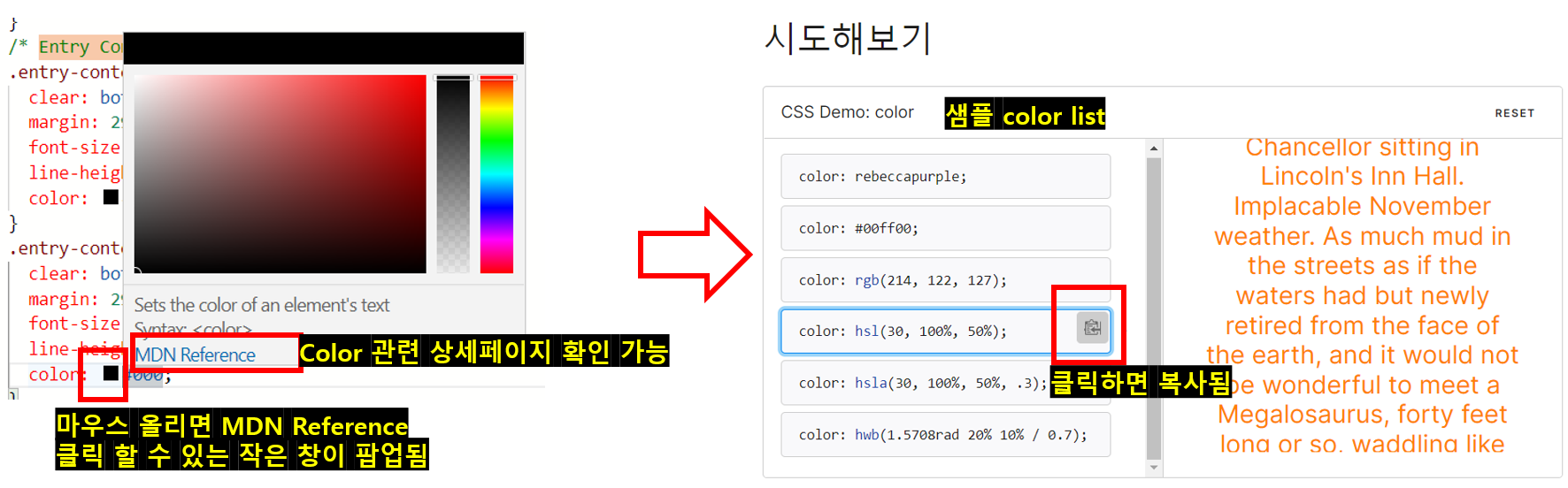
Task: Click the copy icon in hsl color row
Action: [1092, 328]
